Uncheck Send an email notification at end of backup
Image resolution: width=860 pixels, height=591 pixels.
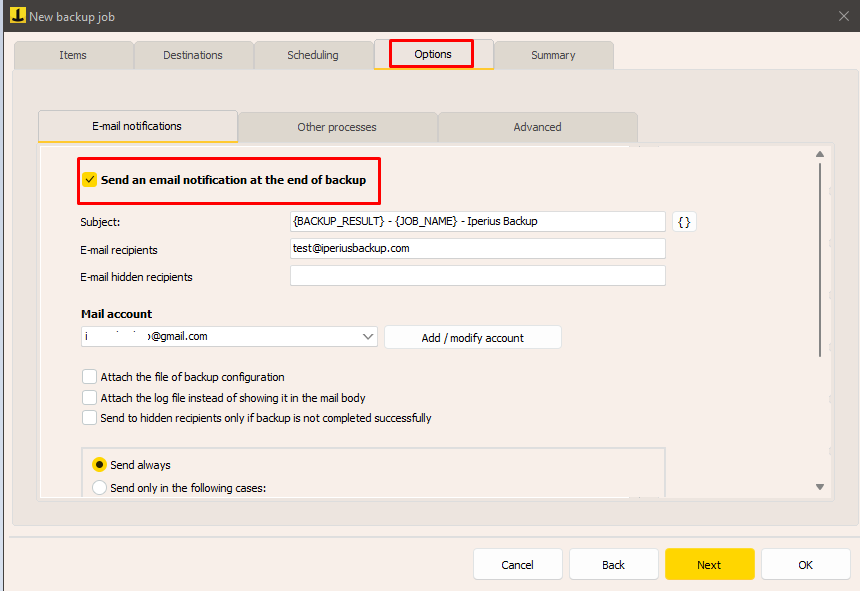point(89,180)
